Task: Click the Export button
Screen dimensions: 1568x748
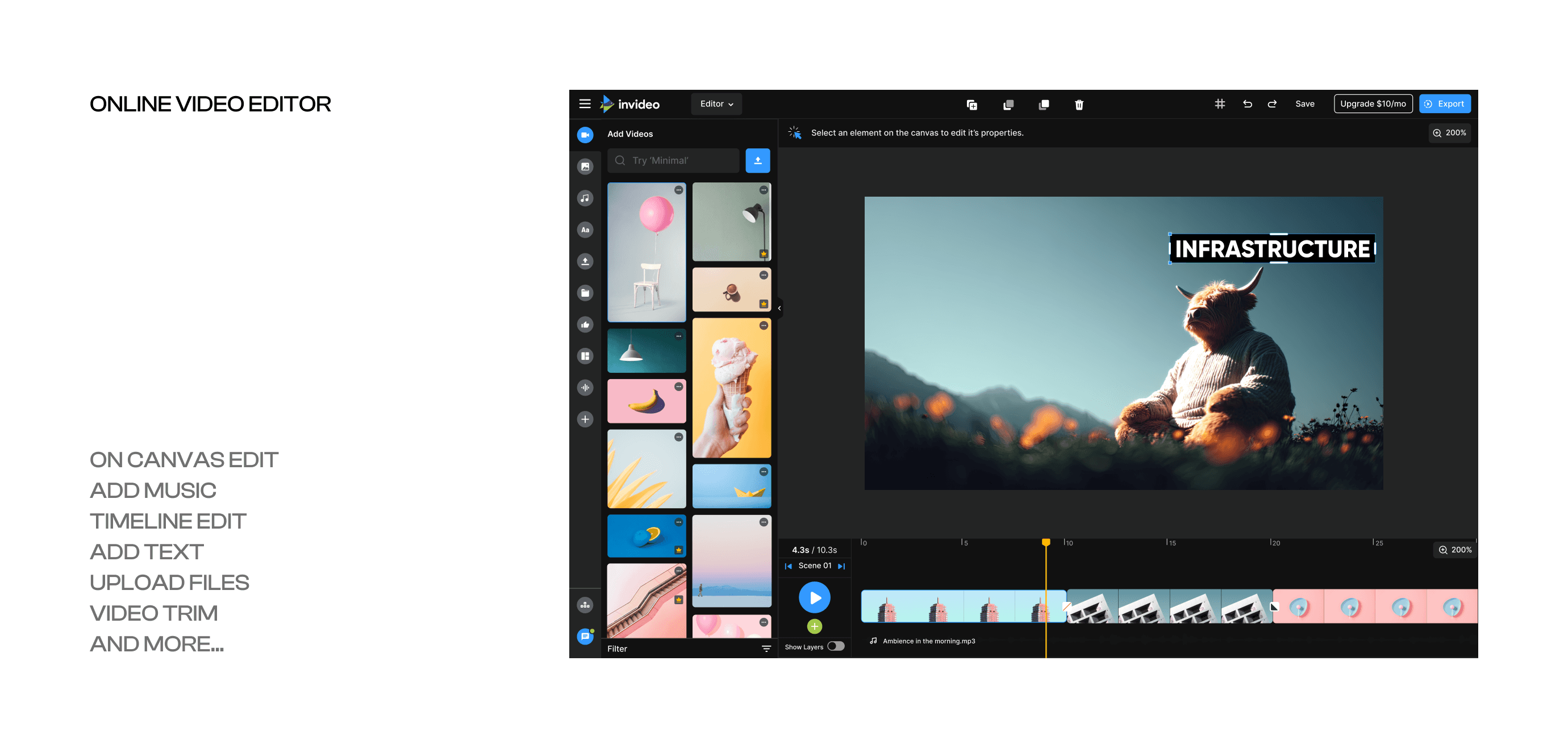Action: pyautogui.click(x=1444, y=104)
